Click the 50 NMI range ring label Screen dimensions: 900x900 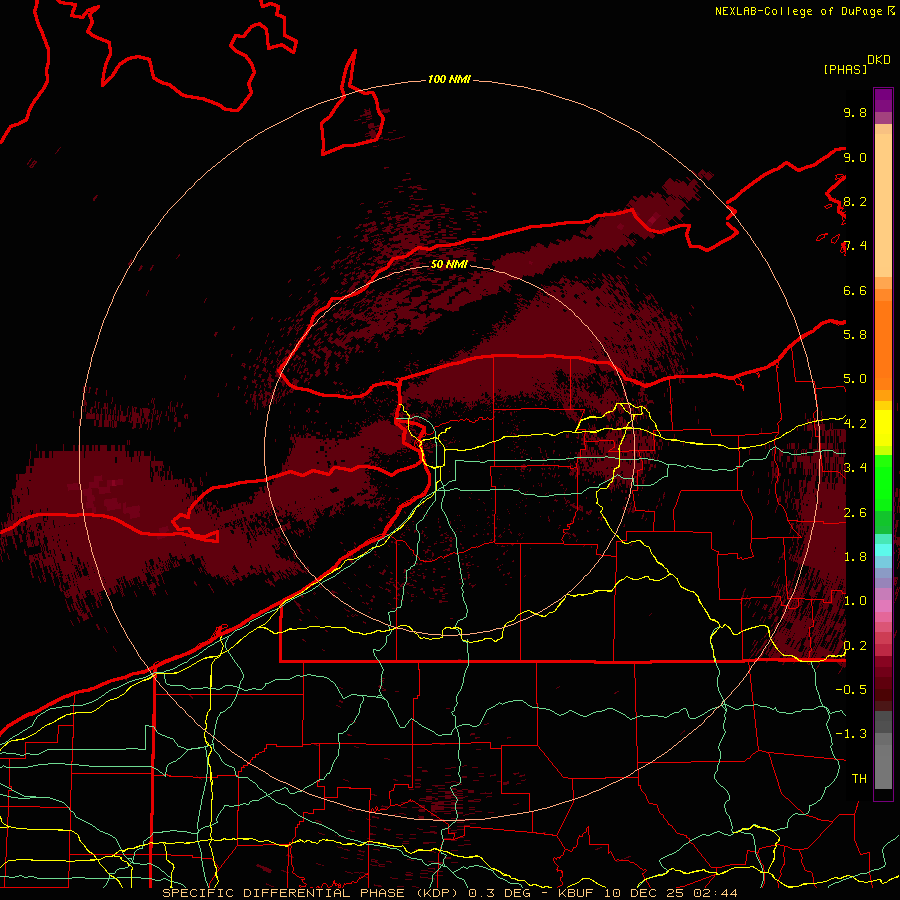[x=449, y=264]
